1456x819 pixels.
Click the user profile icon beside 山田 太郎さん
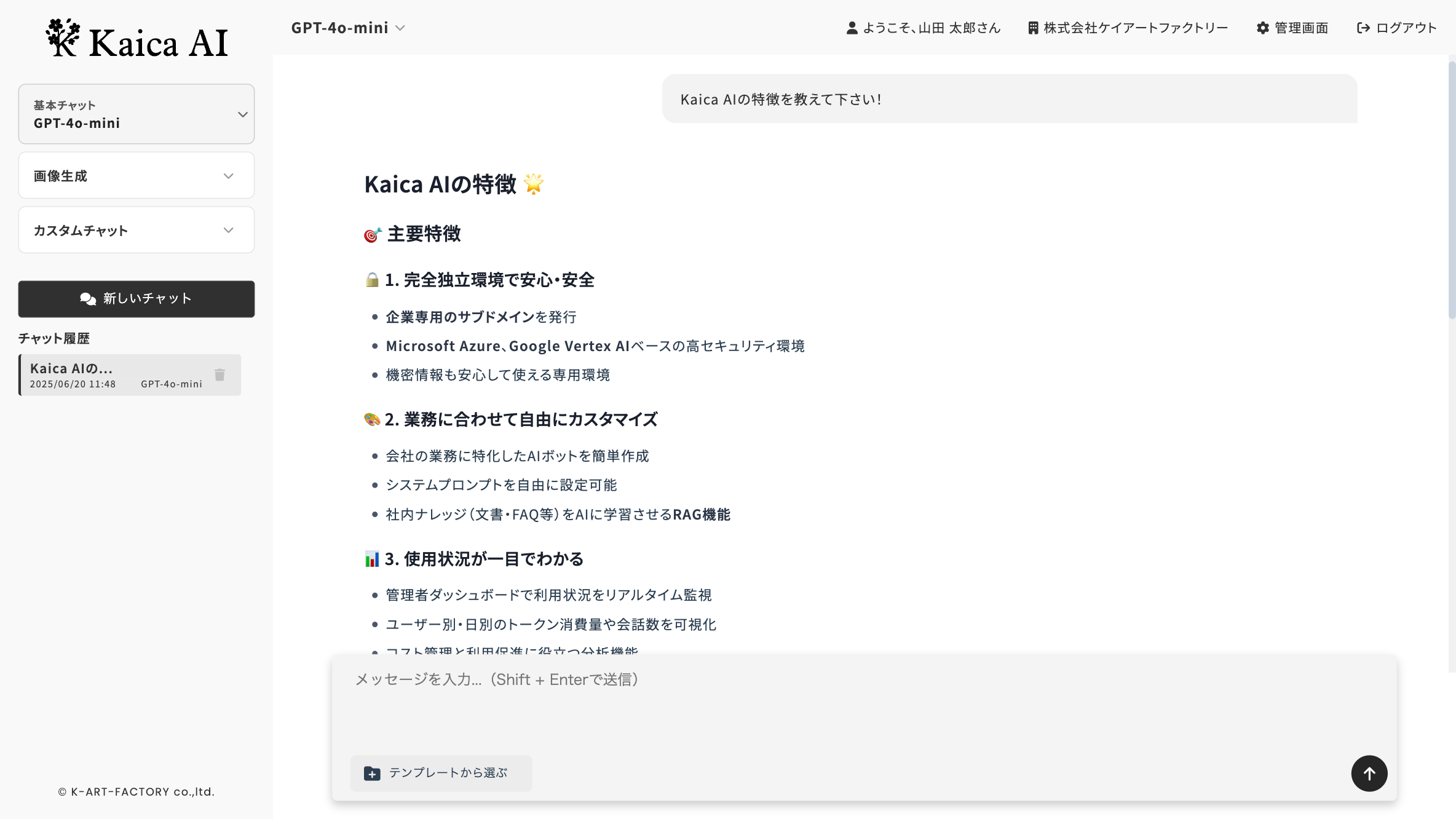coord(852,28)
